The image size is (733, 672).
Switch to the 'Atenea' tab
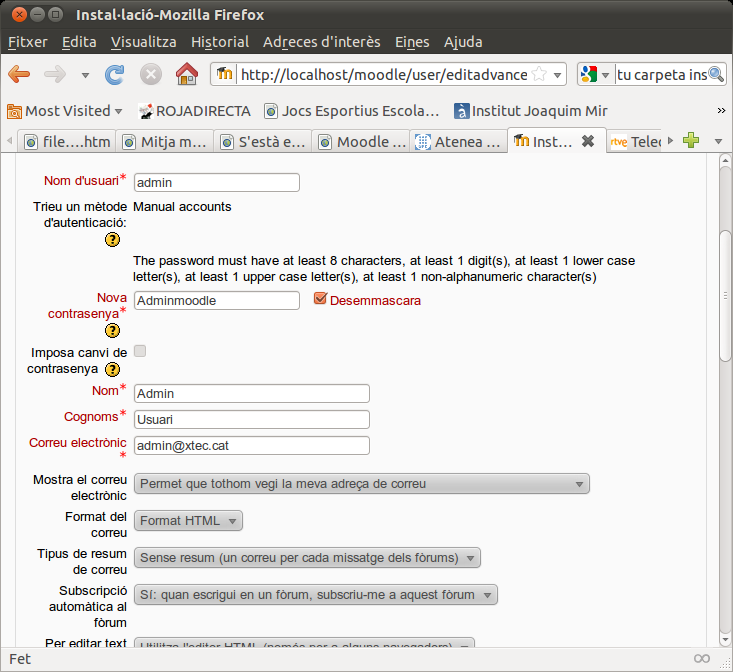pyautogui.click(x=458, y=142)
